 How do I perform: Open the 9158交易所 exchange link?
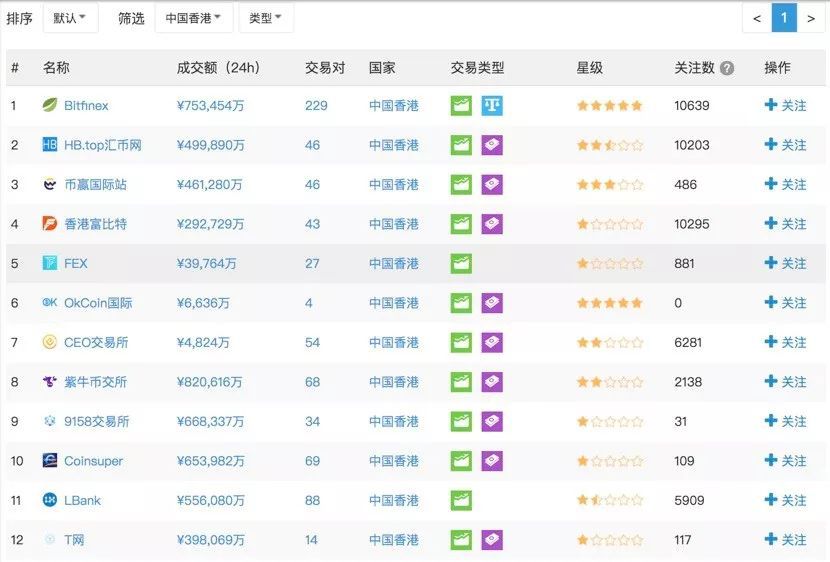(96, 422)
